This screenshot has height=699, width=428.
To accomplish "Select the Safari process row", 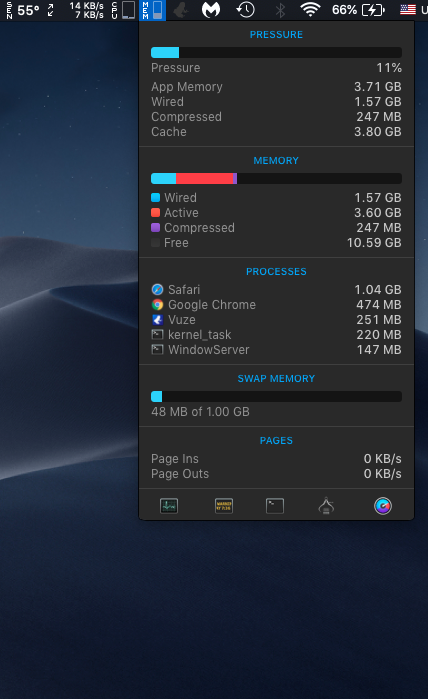I will (276, 290).
